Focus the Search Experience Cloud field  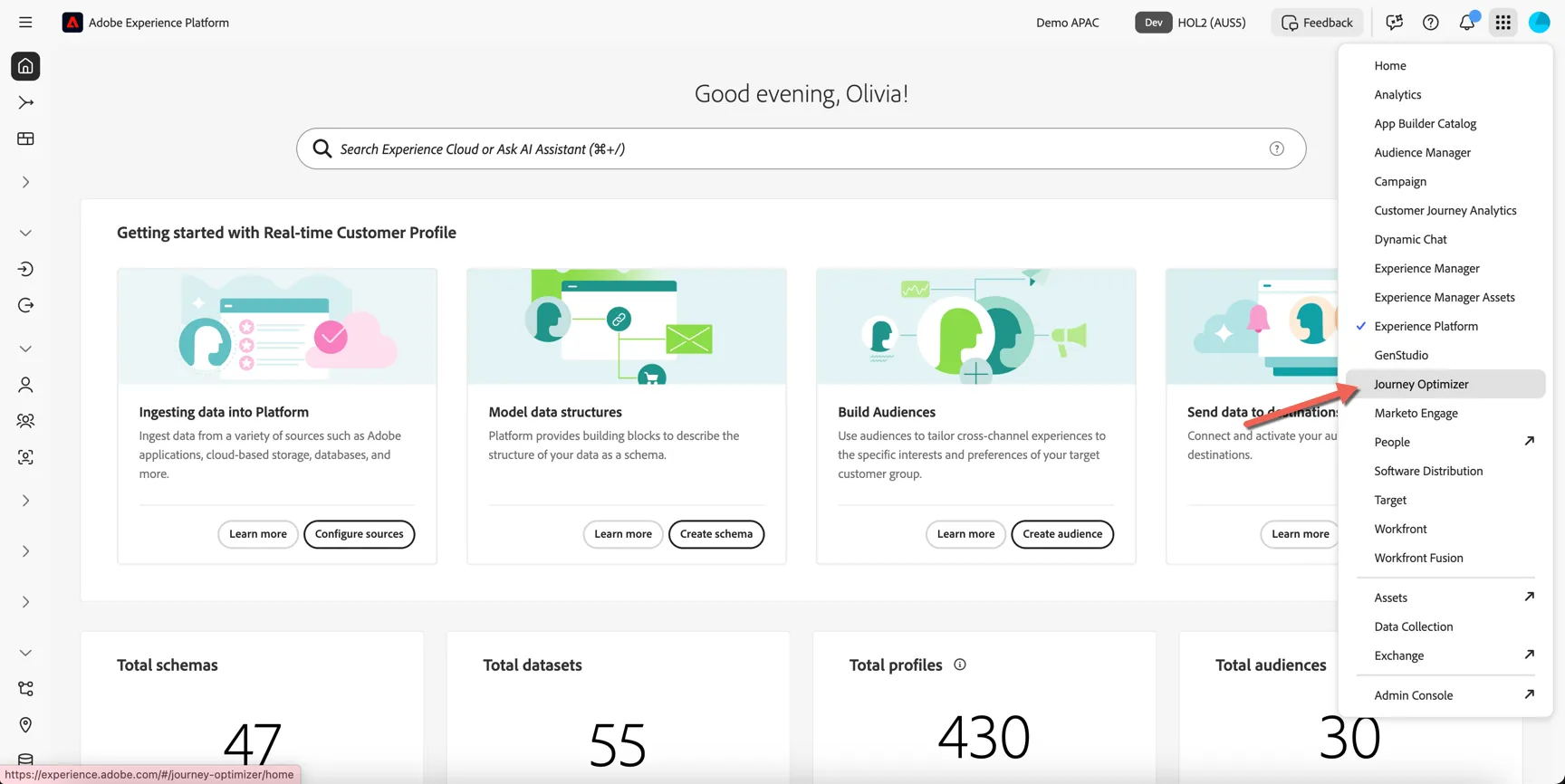tap(801, 148)
